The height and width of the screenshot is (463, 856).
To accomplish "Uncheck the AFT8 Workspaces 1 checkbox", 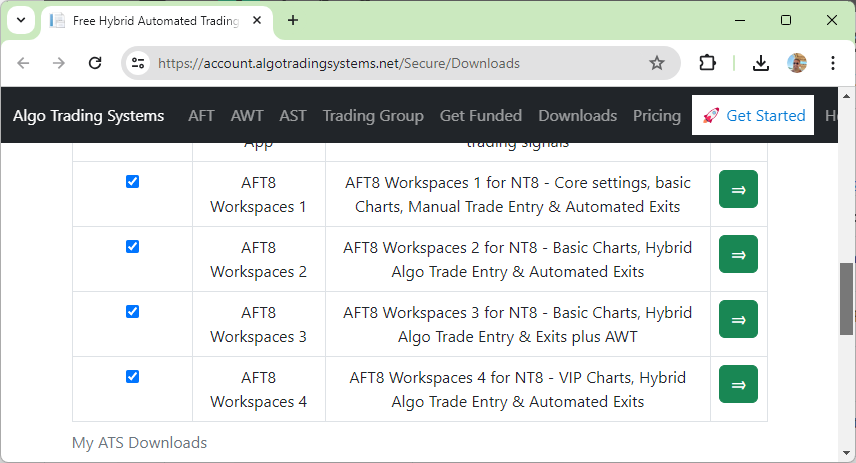I will [132, 181].
